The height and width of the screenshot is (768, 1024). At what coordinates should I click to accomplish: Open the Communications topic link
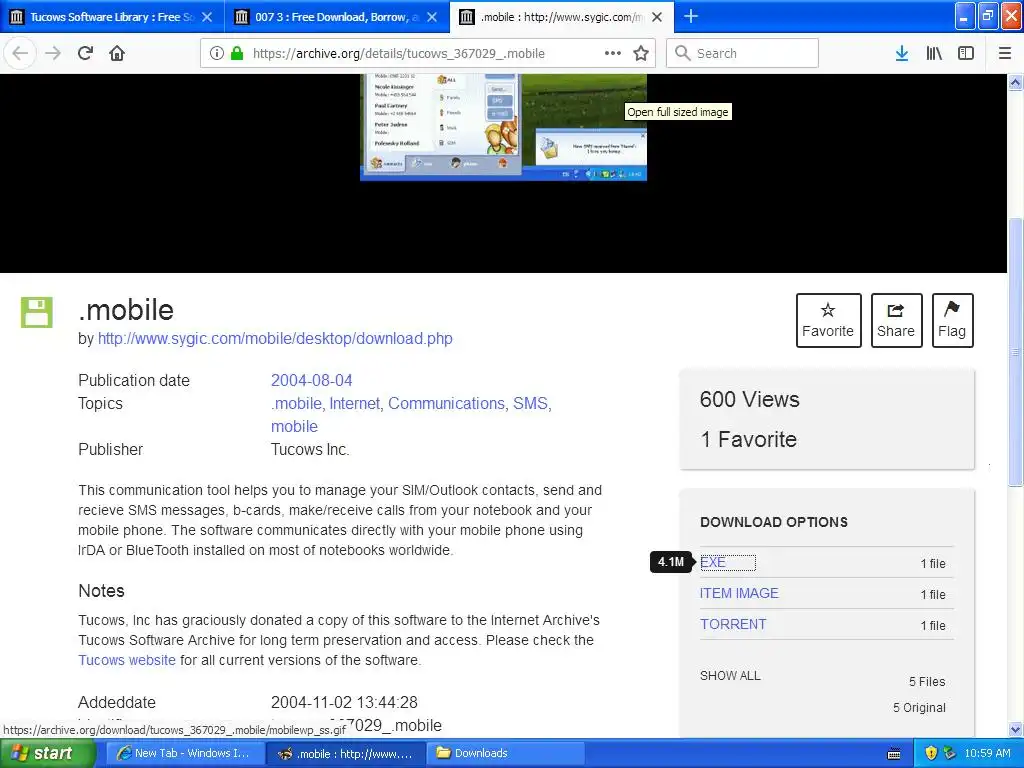pyautogui.click(x=447, y=404)
